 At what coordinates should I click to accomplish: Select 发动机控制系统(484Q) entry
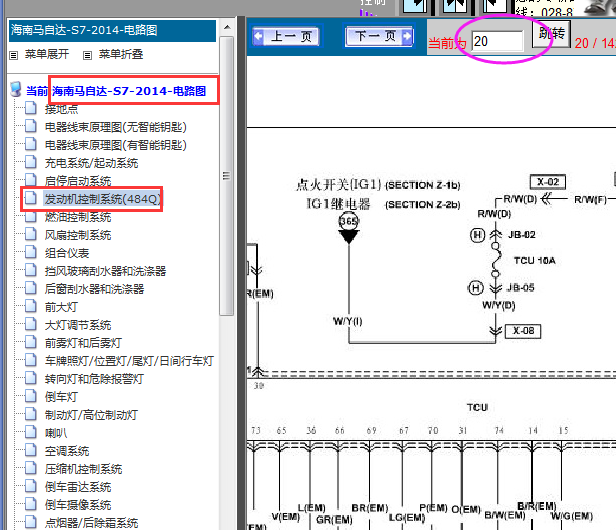click(x=102, y=199)
